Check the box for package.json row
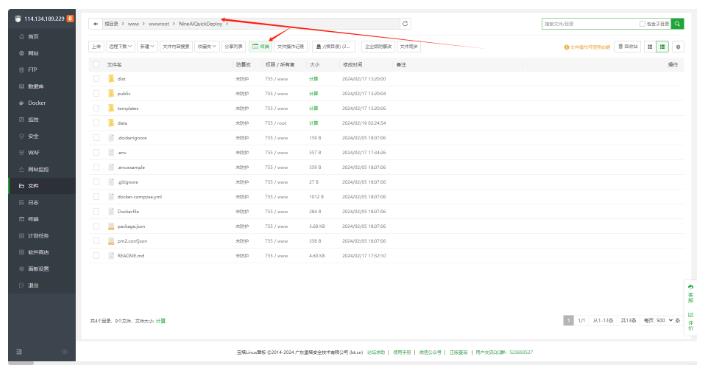 (x=96, y=226)
